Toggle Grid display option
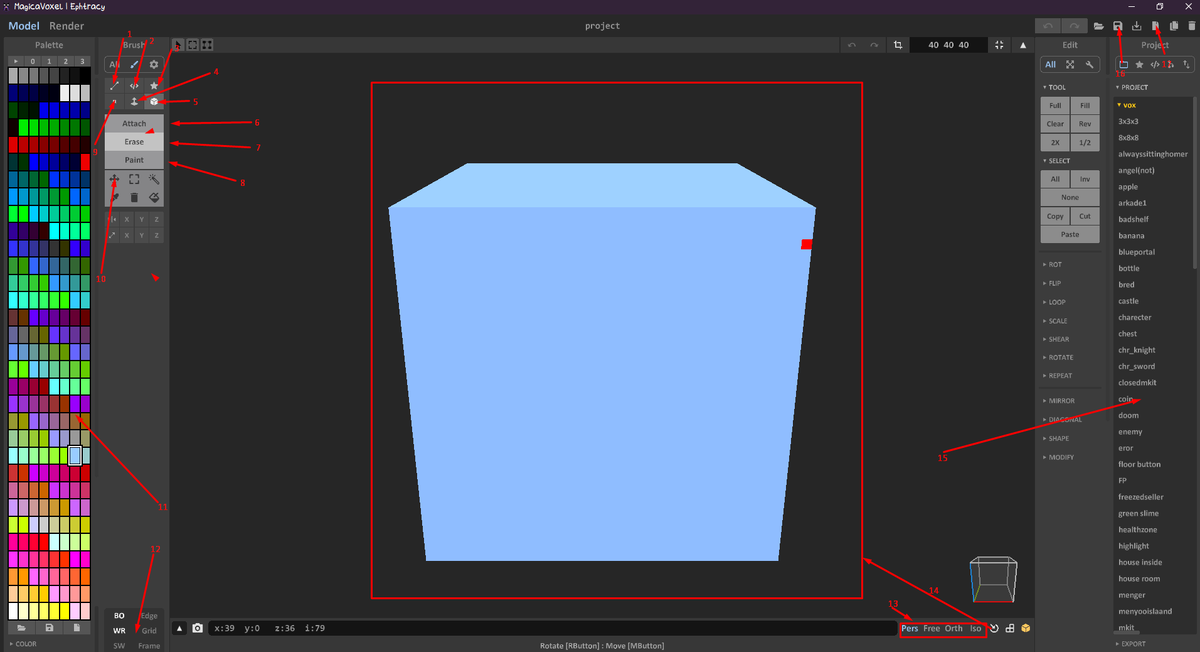Image resolution: width=1200 pixels, height=652 pixels. click(149, 631)
